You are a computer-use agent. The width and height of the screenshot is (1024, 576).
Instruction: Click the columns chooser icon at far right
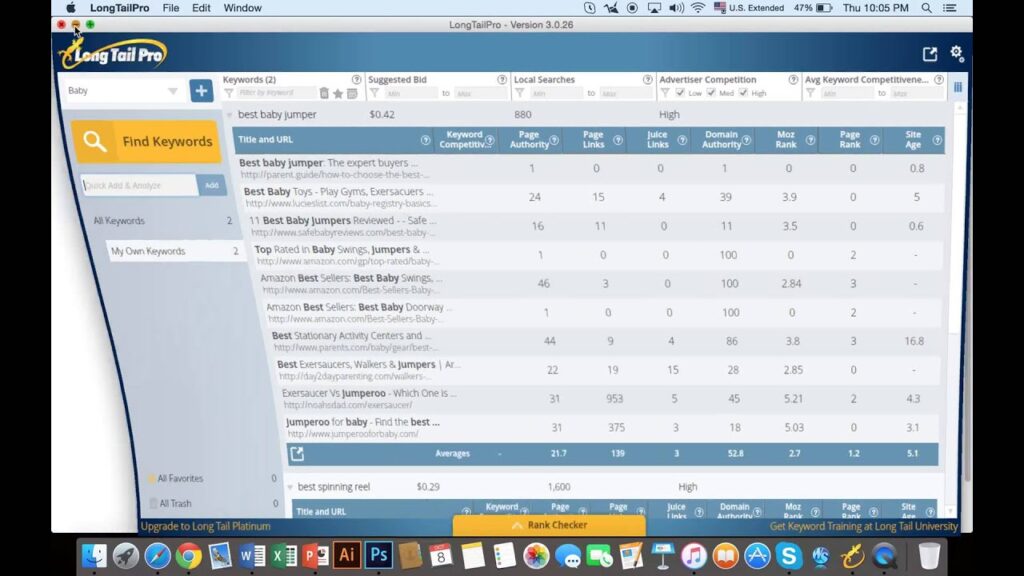pyautogui.click(x=958, y=88)
